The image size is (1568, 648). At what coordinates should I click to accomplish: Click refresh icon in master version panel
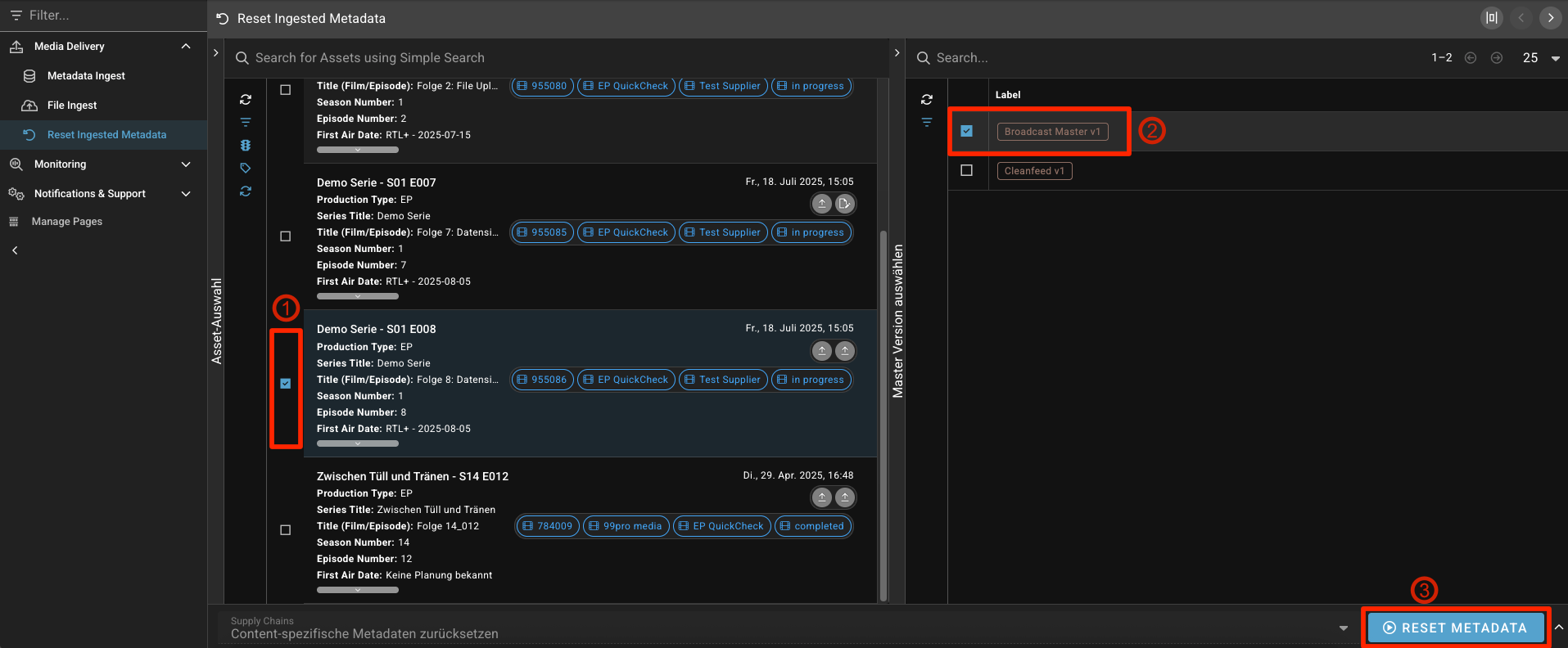[927, 100]
